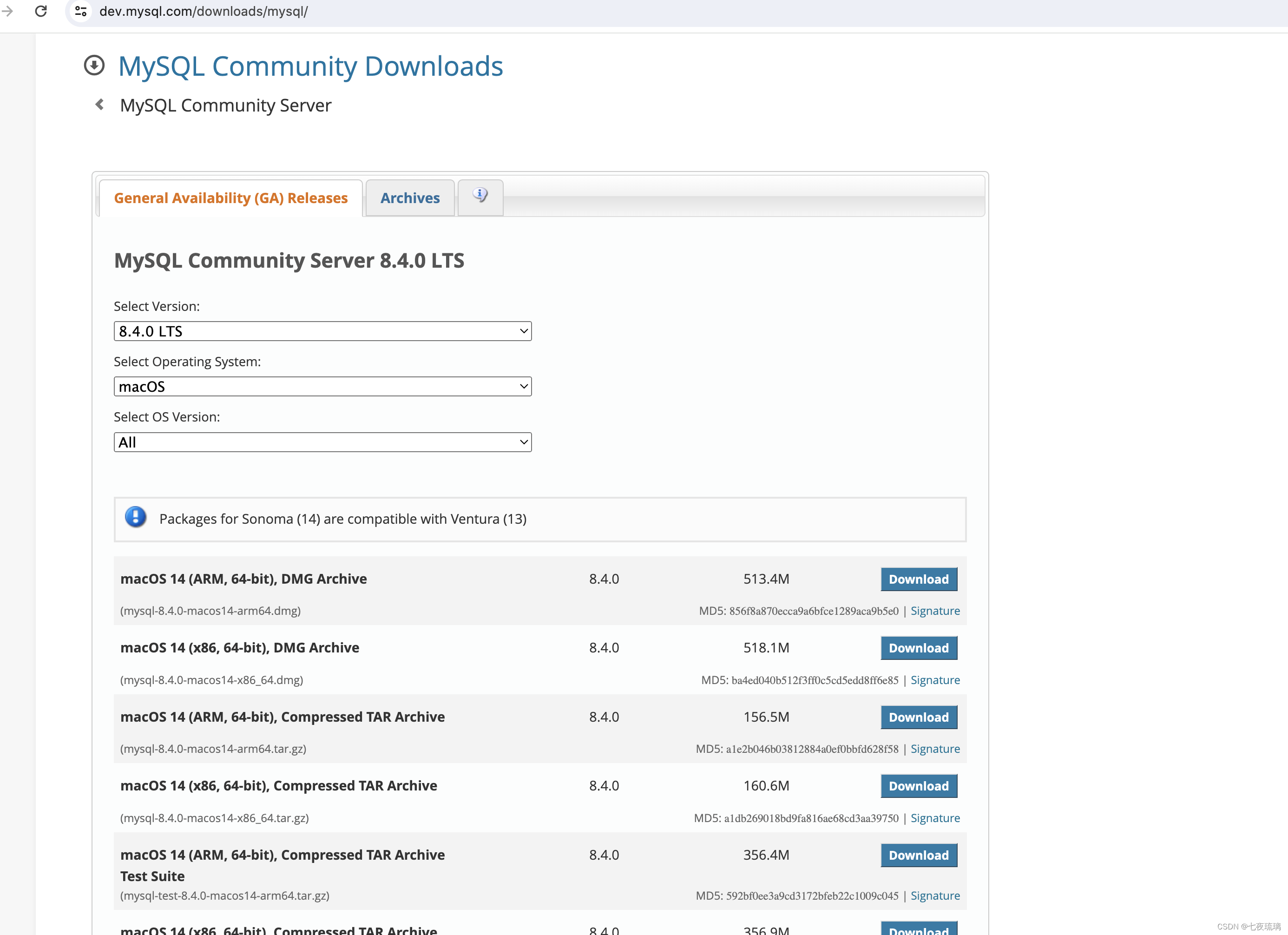Click the blue info icon in compatibility notice

(135, 519)
